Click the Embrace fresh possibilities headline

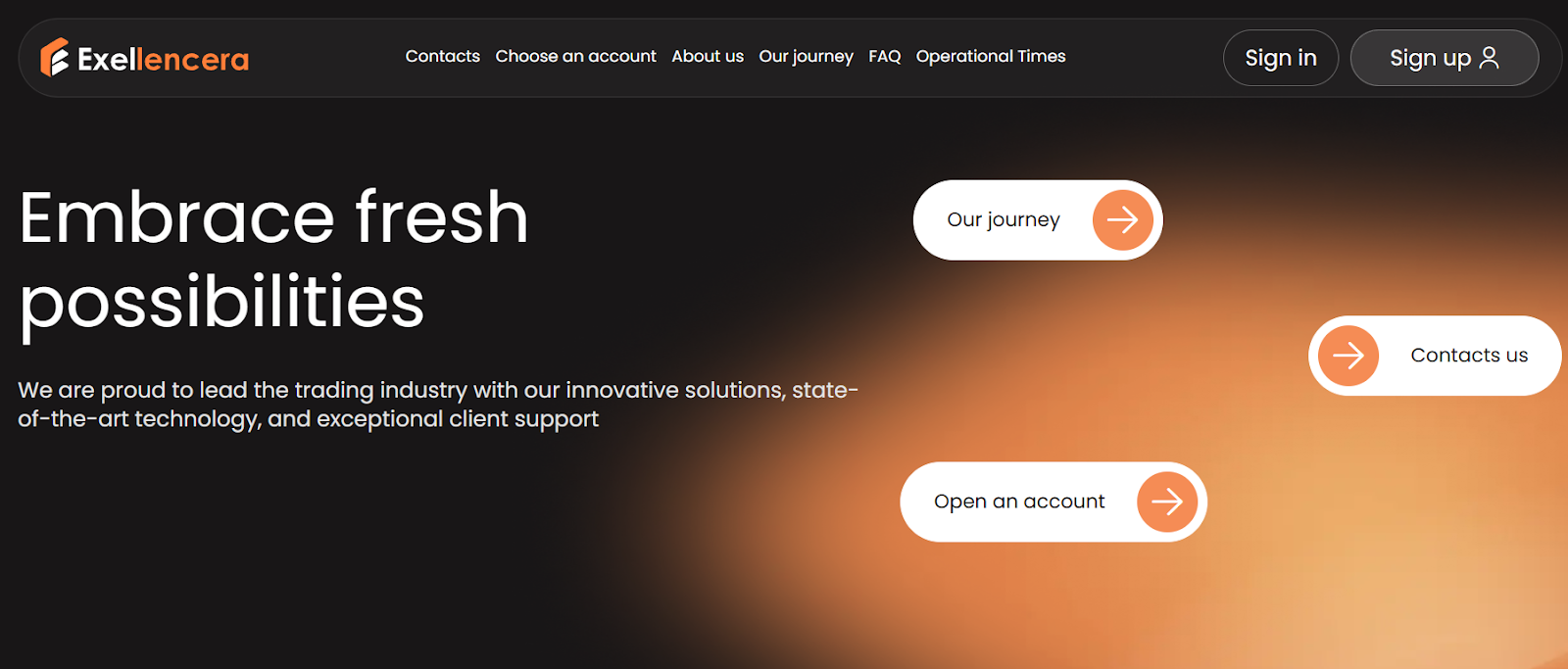[274, 260]
